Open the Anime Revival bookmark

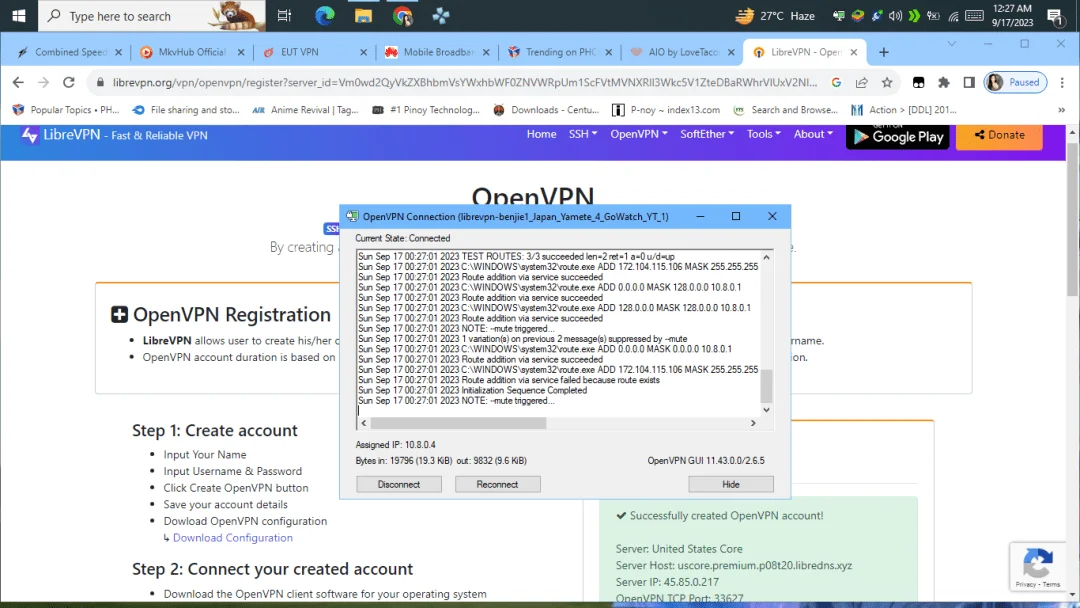(305, 109)
